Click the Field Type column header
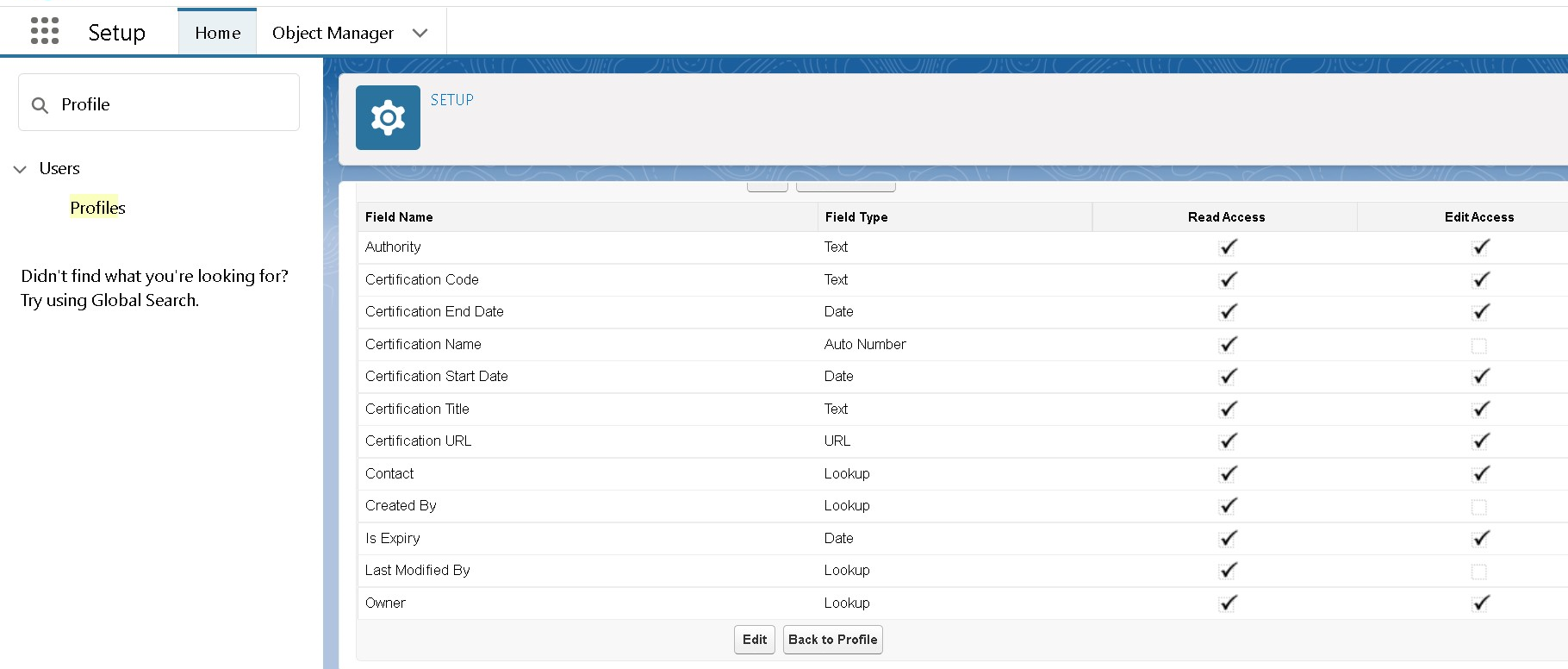 [x=856, y=217]
